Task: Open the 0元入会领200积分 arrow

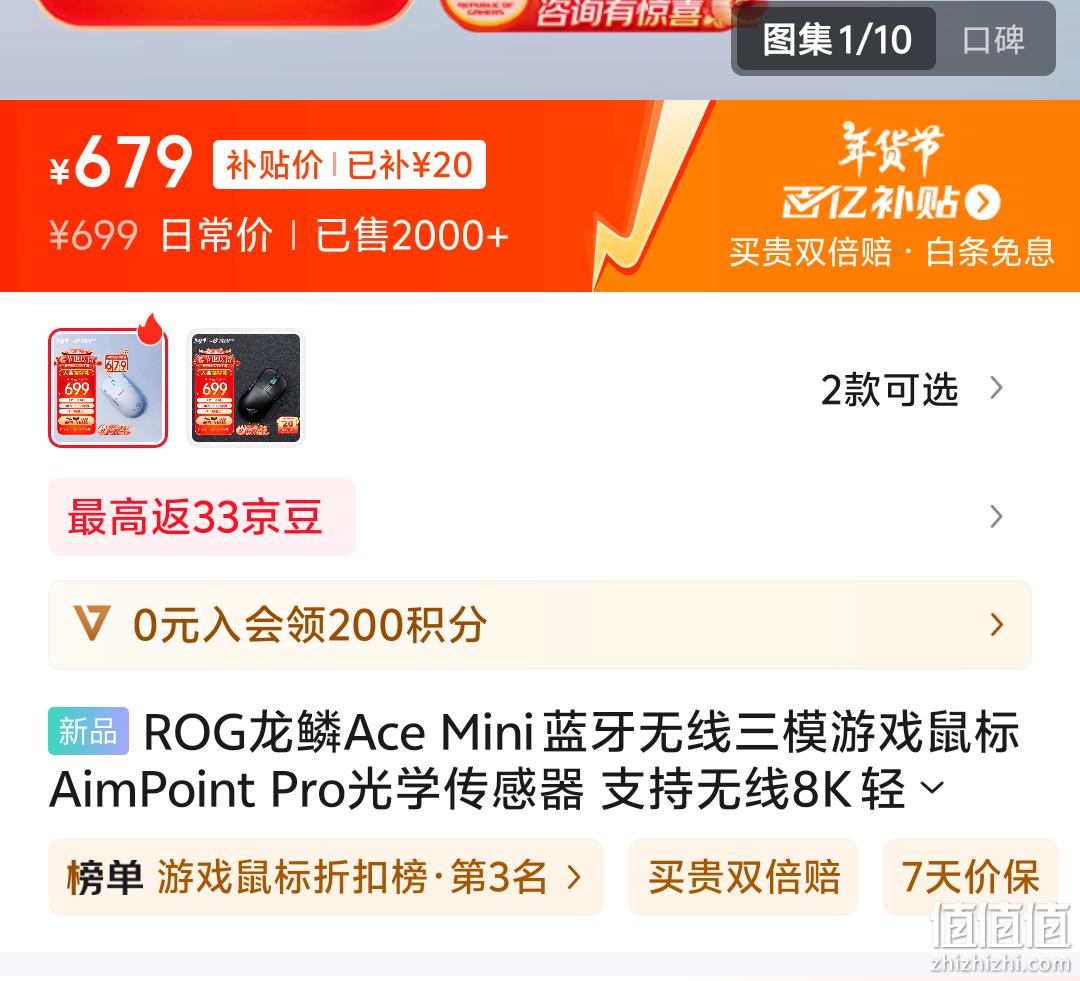Action: point(996,625)
